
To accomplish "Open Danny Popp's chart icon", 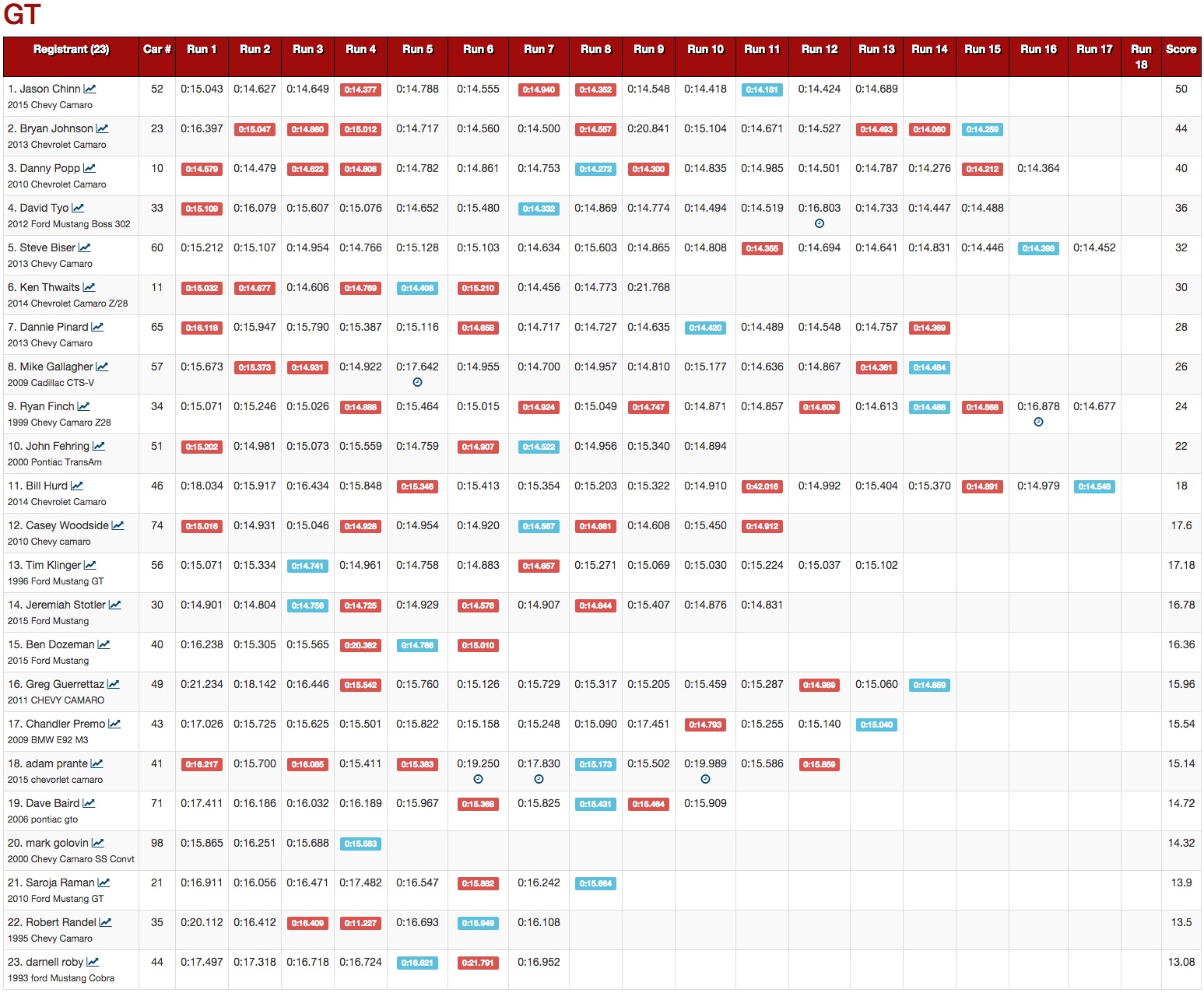I will click(90, 169).
